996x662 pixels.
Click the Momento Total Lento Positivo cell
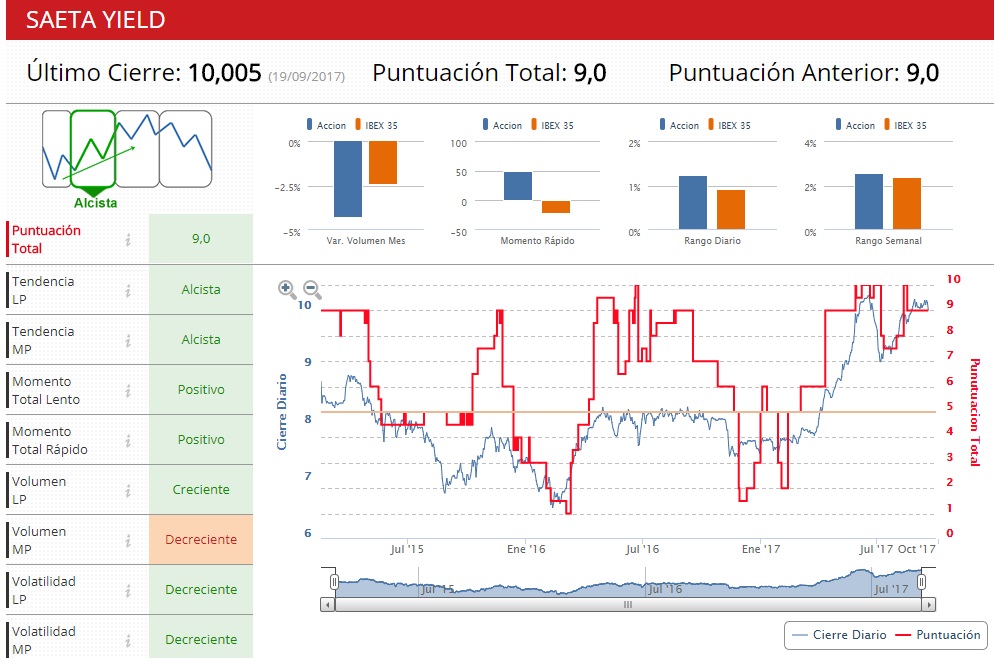[201, 390]
